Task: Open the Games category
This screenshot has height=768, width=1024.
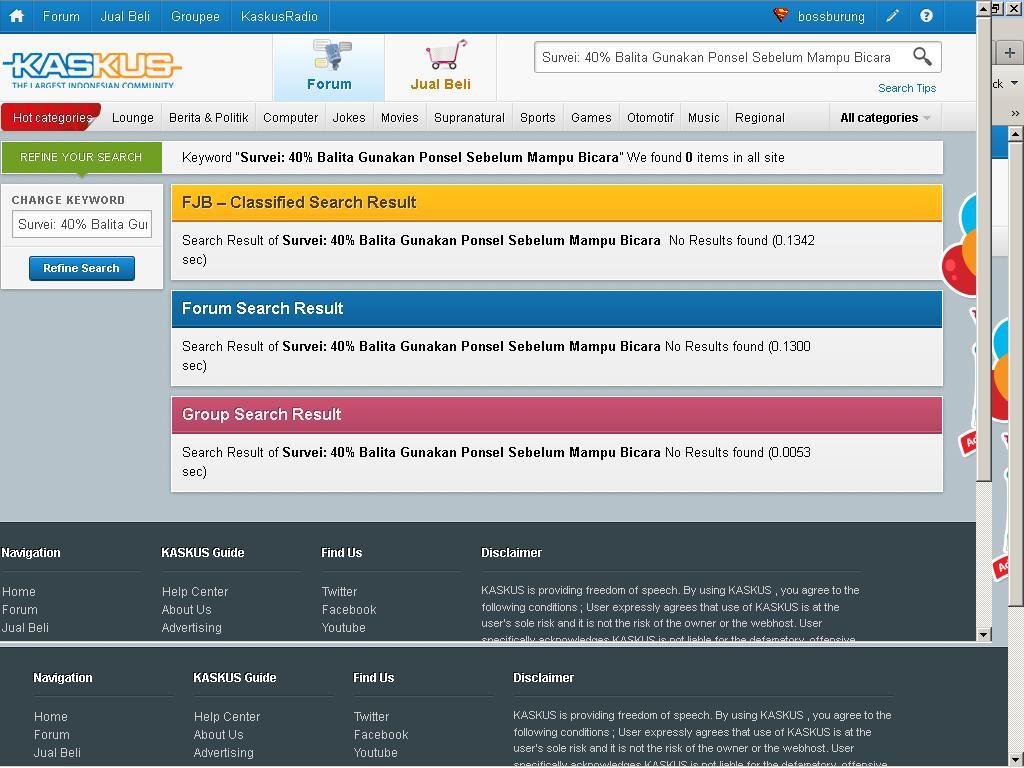Action: 591,118
